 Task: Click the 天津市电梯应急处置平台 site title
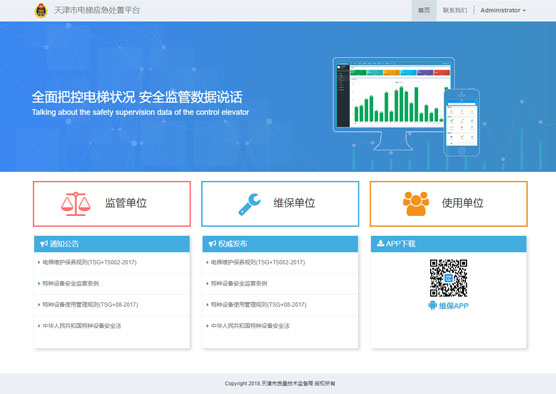coord(97,10)
